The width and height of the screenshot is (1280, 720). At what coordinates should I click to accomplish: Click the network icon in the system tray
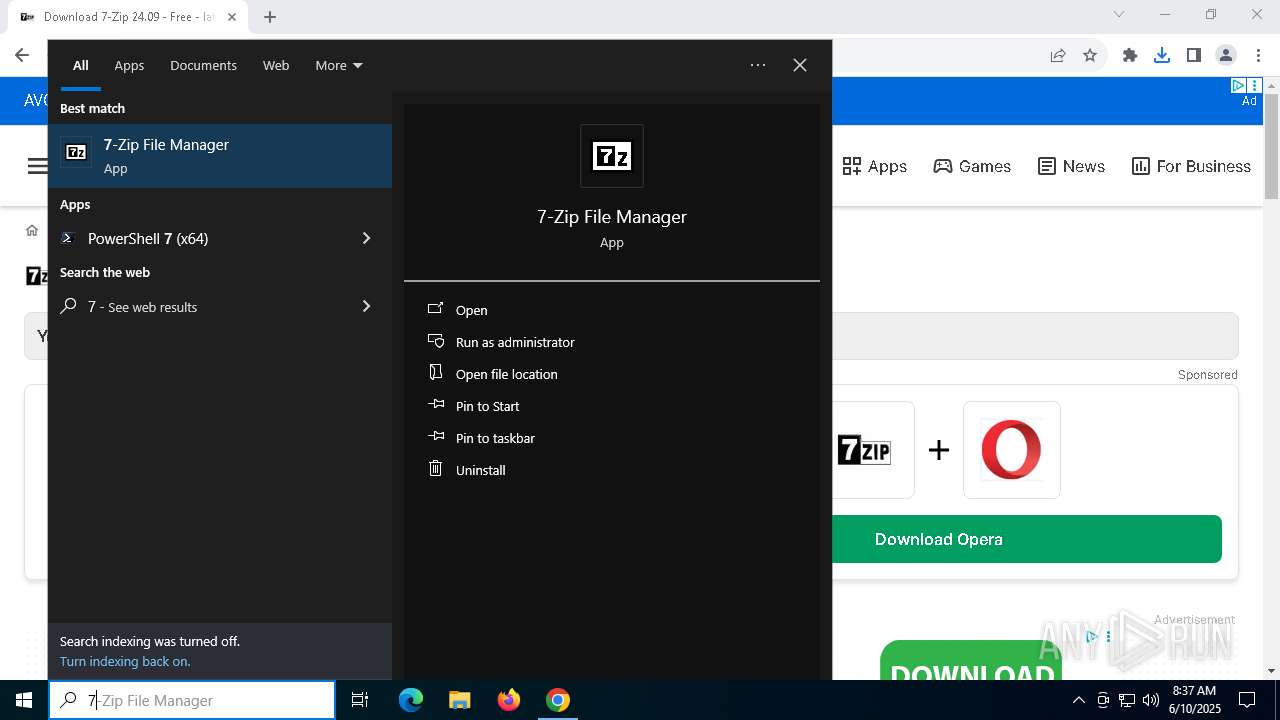tap(1127, 700)
